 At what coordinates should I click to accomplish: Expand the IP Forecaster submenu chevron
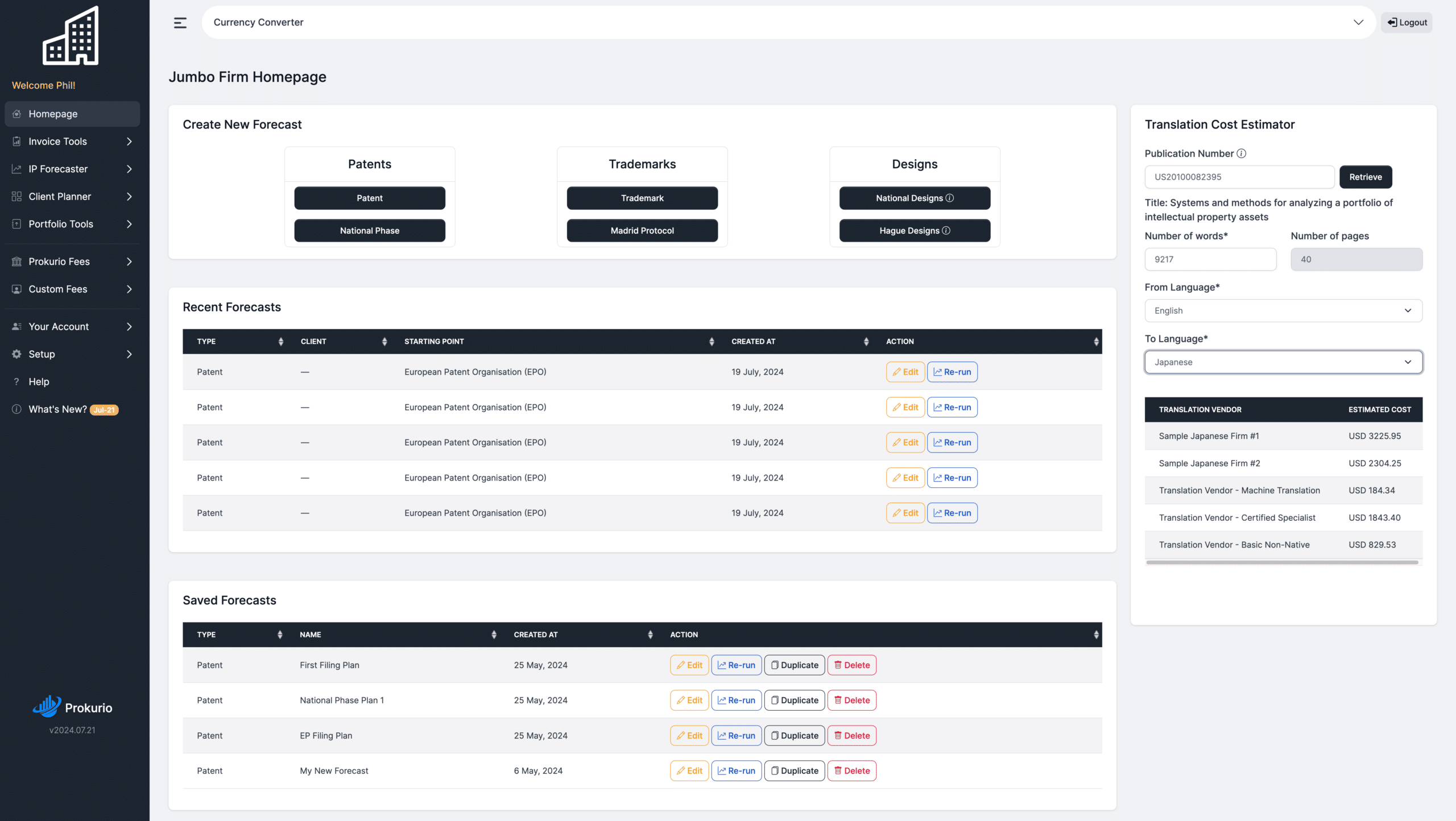click(x=130, y=169)
